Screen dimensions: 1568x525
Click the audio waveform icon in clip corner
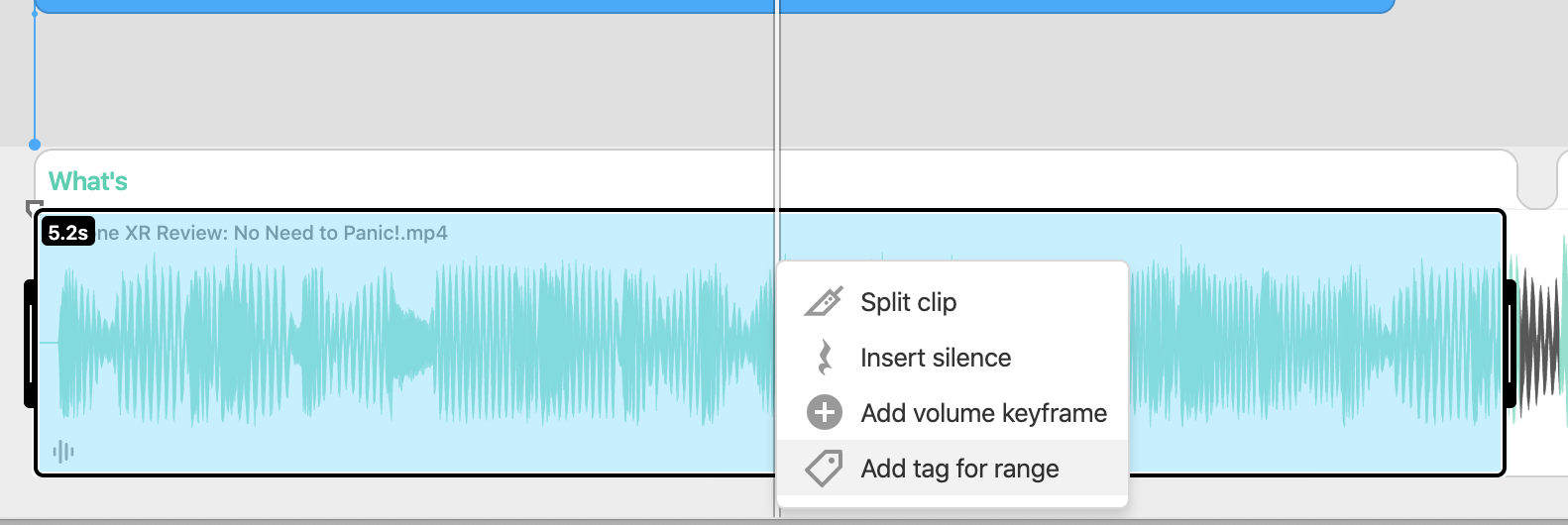pyautogui.click(x=63, y=452)
